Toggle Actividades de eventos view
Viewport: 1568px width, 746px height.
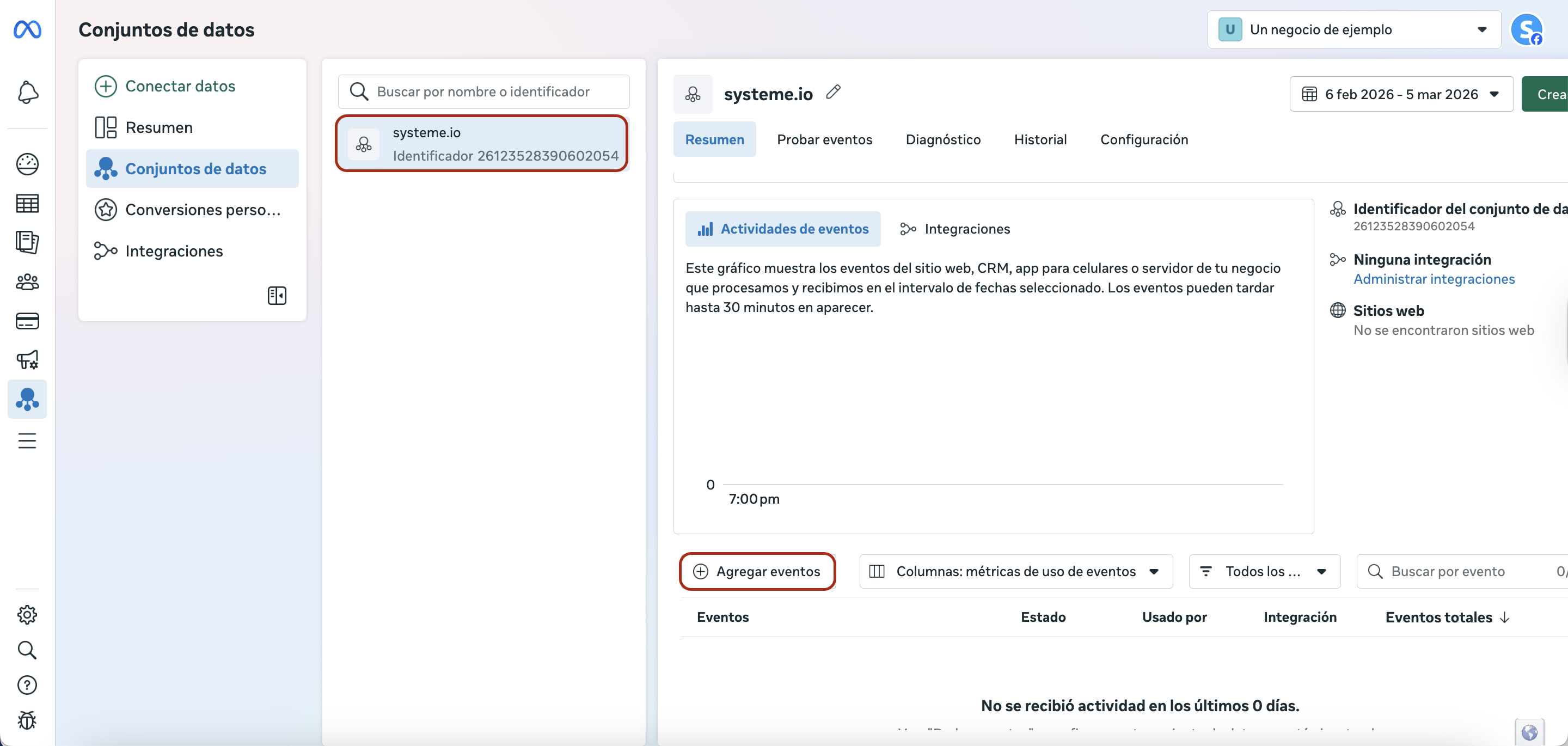783,229
